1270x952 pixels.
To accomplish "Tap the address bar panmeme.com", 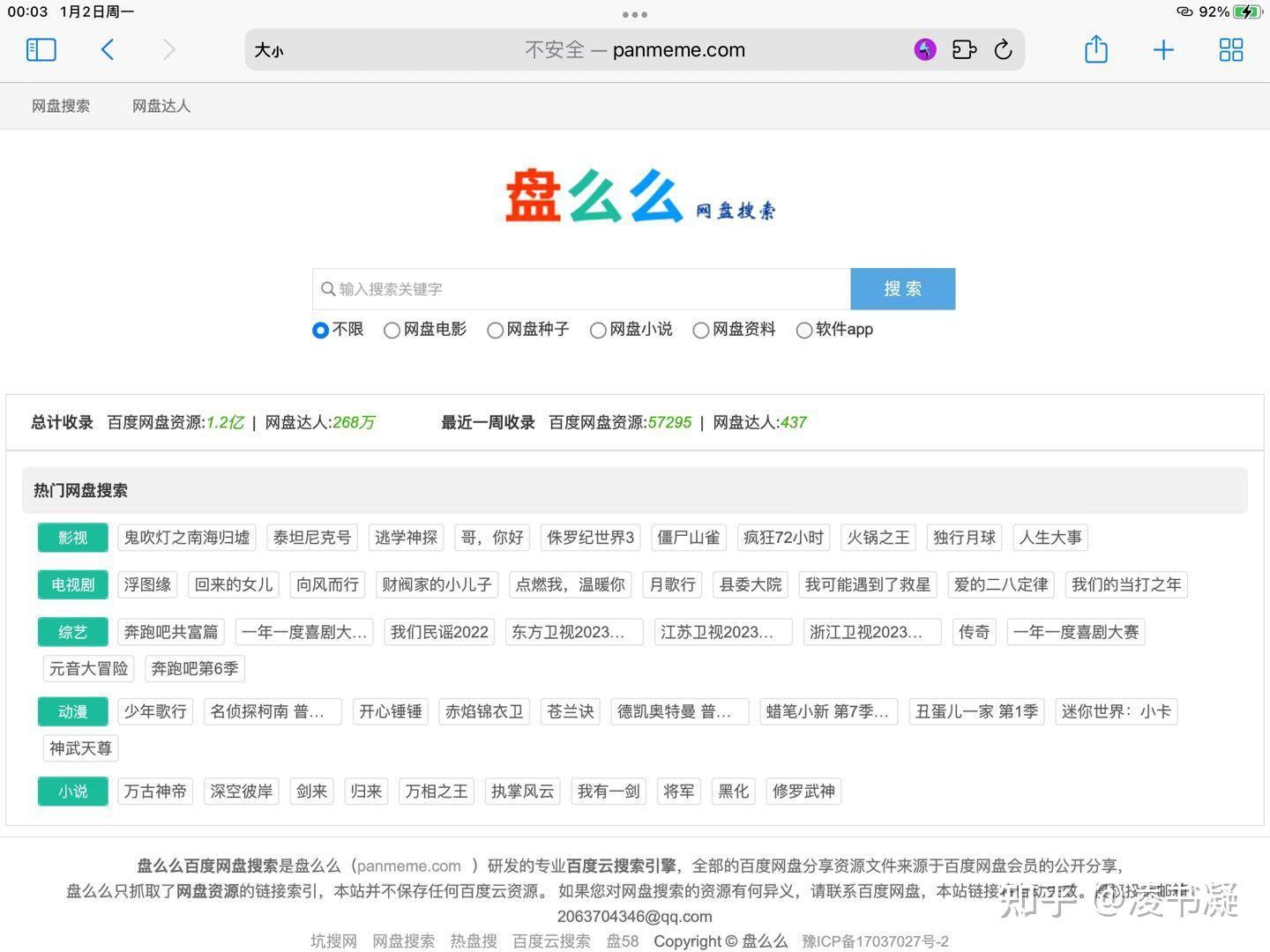I will (635, 50).
